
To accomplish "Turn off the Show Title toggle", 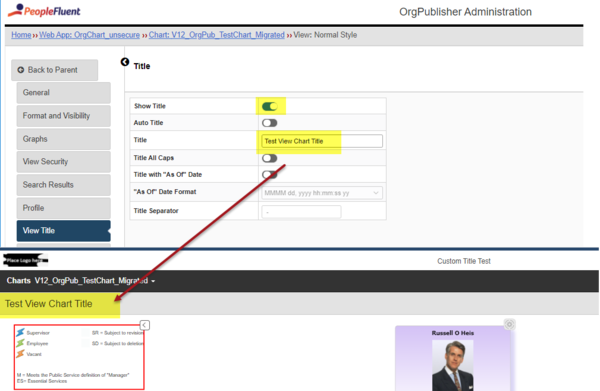I will click(270, 106).
